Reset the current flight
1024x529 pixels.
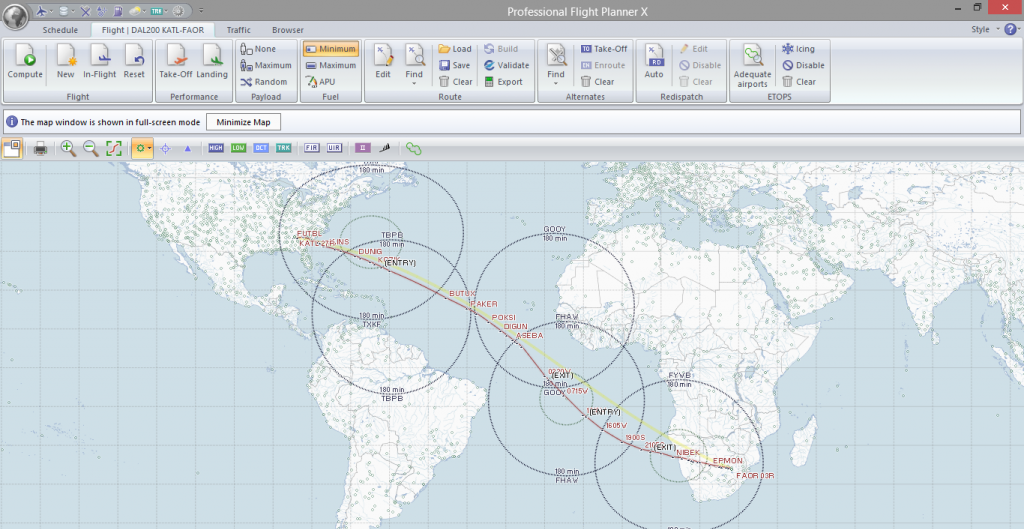pyautogui.click(x=134, y=61)
